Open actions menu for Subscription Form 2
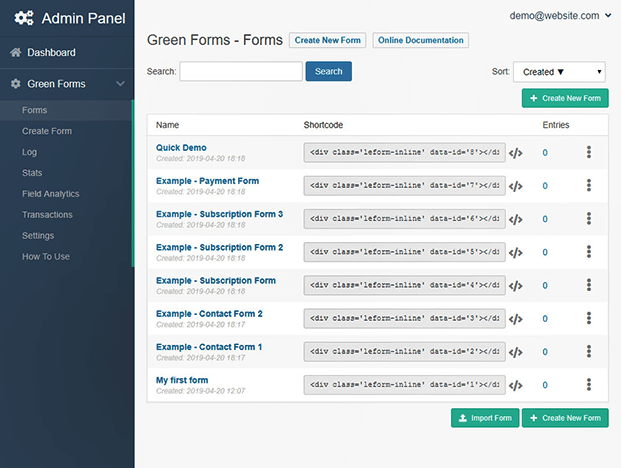This screenshot has height=468, width=621. click(589, 252)
